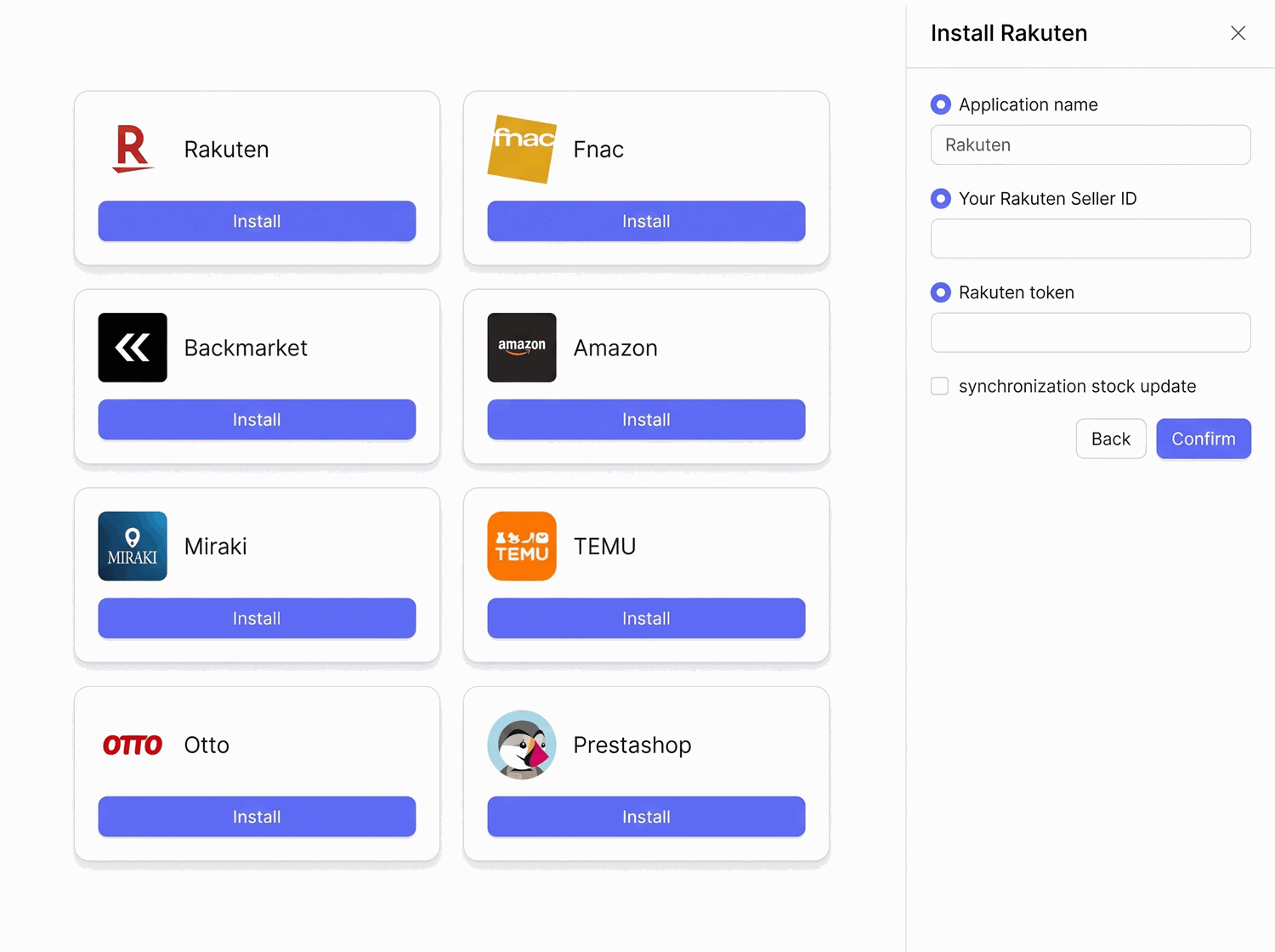
Task: Select the Application name radio button
Action: (941, 105)
